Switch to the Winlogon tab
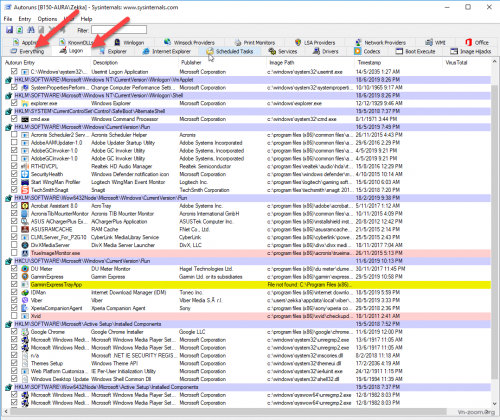This screenshot has width=500, height=420. [129, 43]
